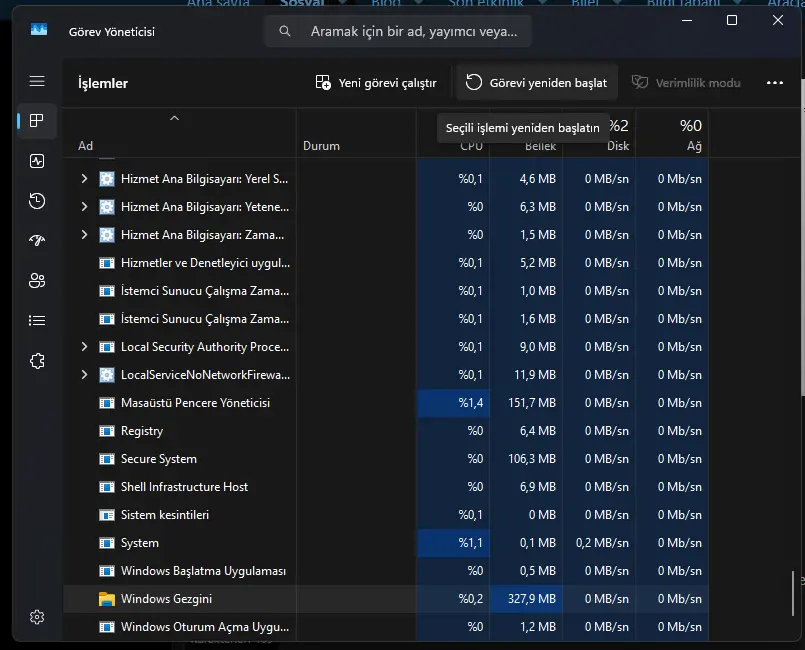Open the App history sidebar icon
This screenshot has width=805, height=650.
click(37, 201)
